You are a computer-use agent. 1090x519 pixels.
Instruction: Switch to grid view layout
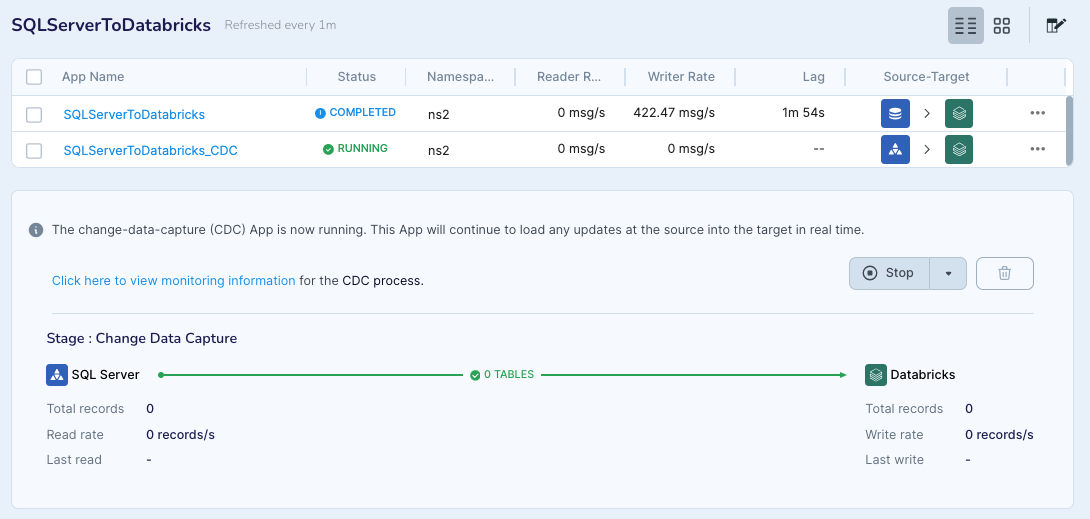(x=1002, y=26)
